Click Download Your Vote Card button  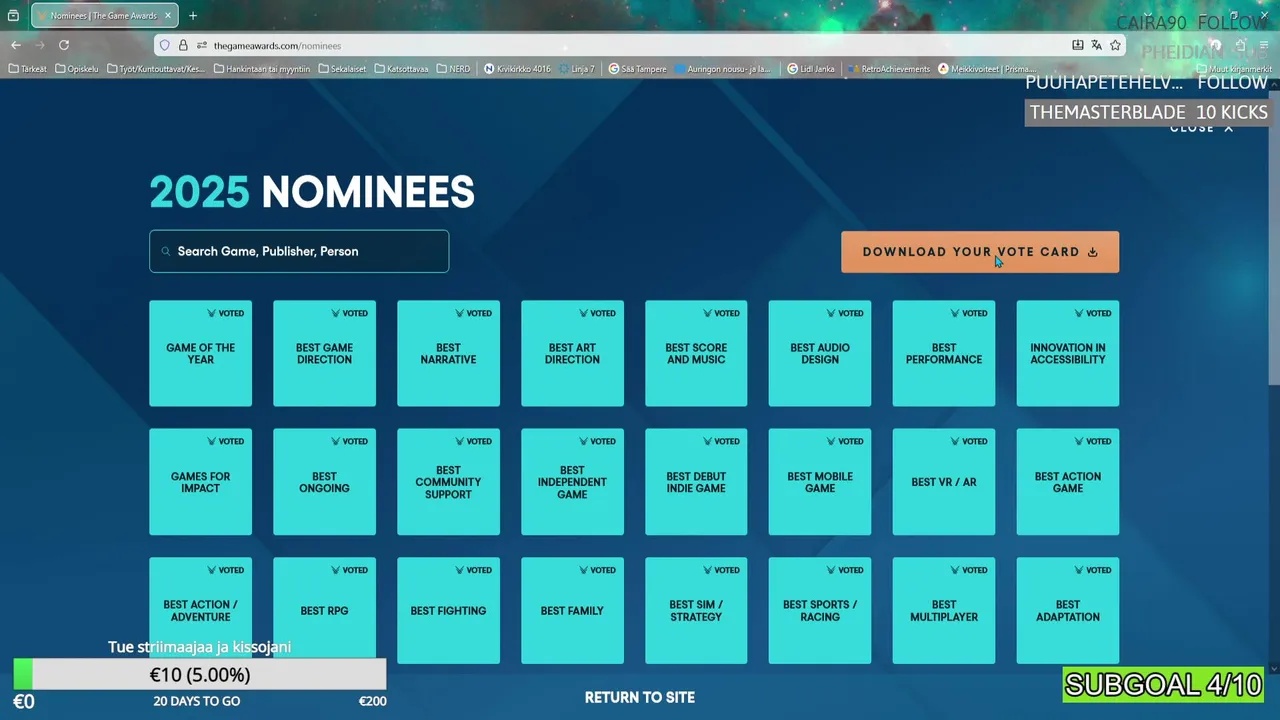pyautogui.click(x=980, y=252)
